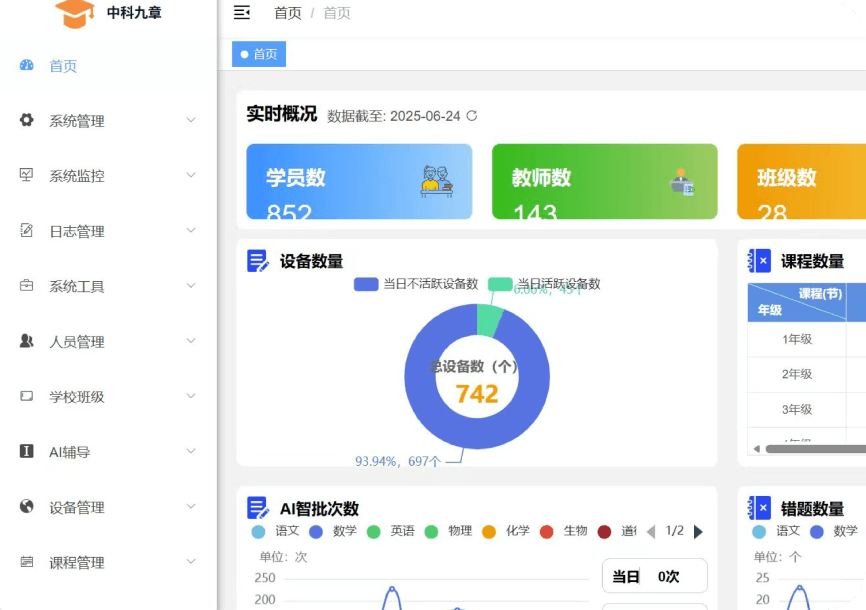Screen dimensions: 866x610
Task: Expand the 系统管理 sidebar menu
Action: point(110,121)
